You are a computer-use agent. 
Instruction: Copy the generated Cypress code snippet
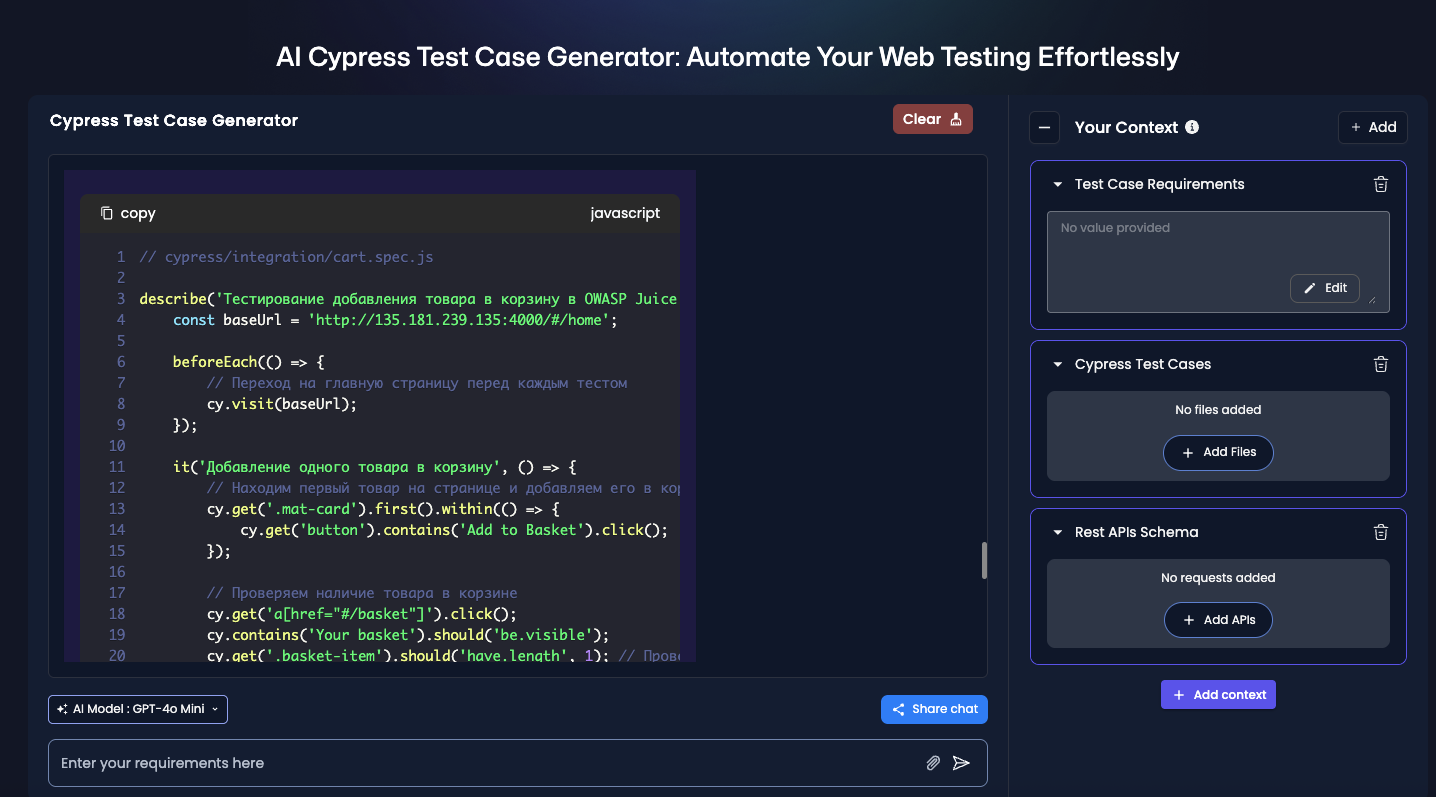pyautogui.click(x=127, y=212)
